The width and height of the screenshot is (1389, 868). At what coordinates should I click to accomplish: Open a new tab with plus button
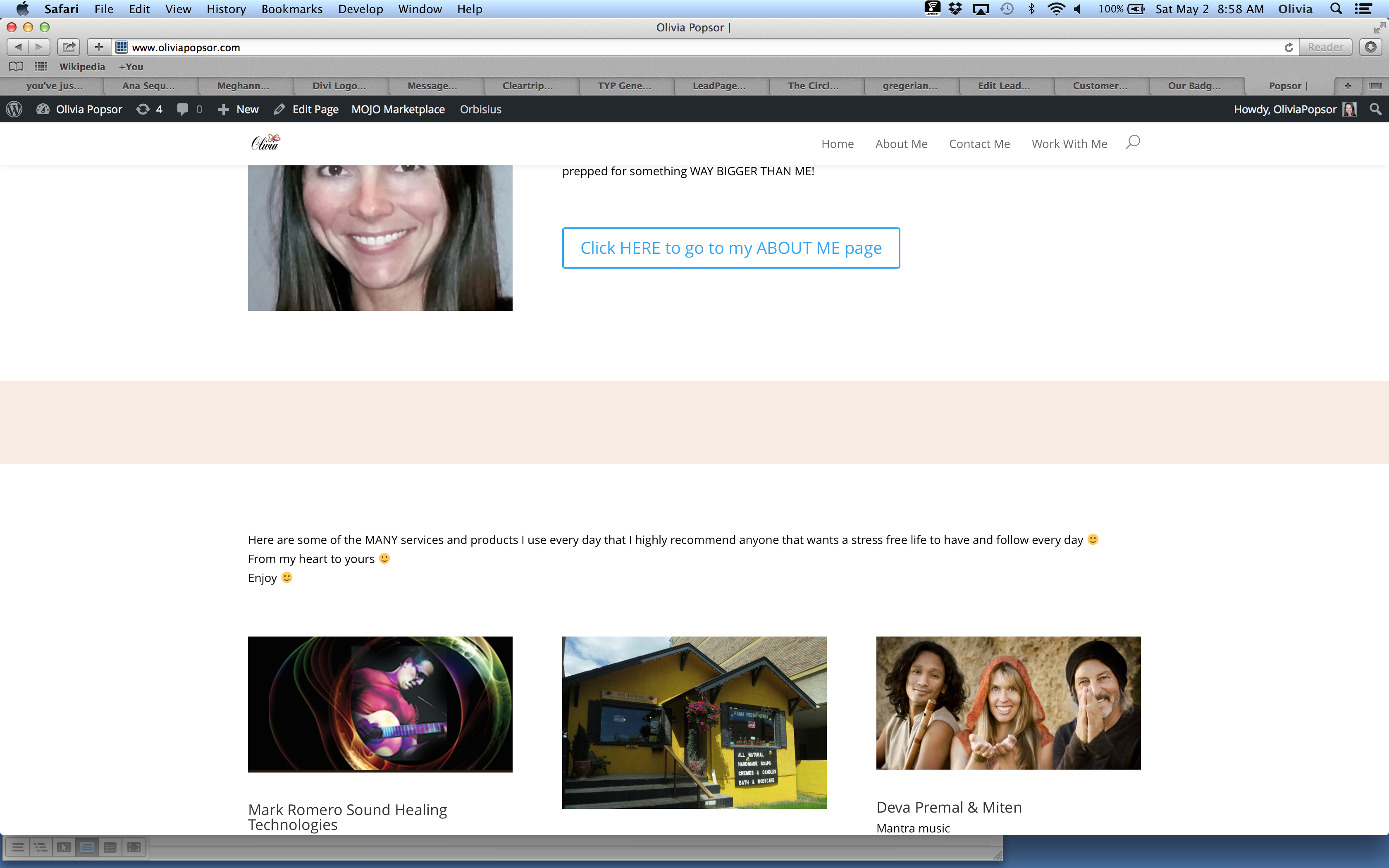(x=1348, y=86)
